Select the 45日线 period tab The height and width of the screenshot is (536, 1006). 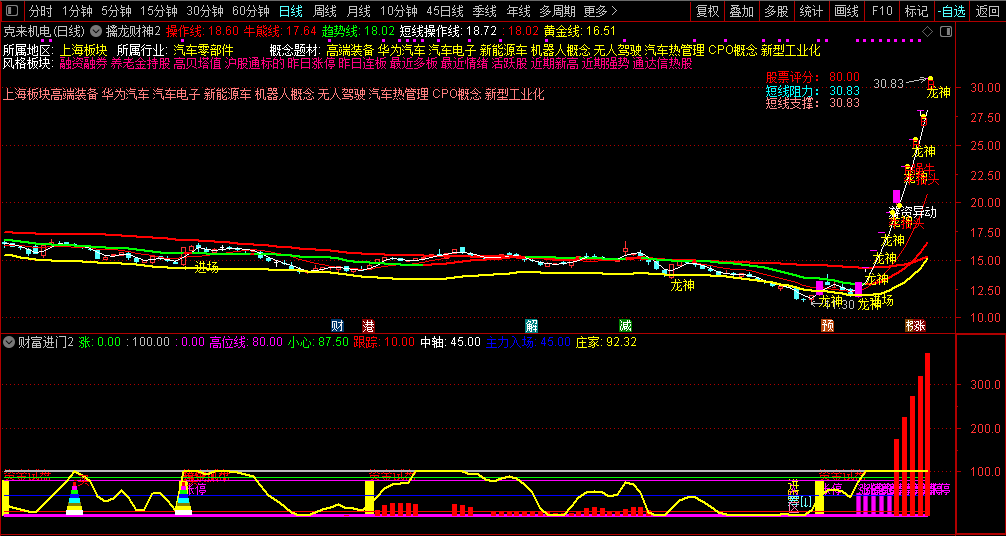click(445, 10)
